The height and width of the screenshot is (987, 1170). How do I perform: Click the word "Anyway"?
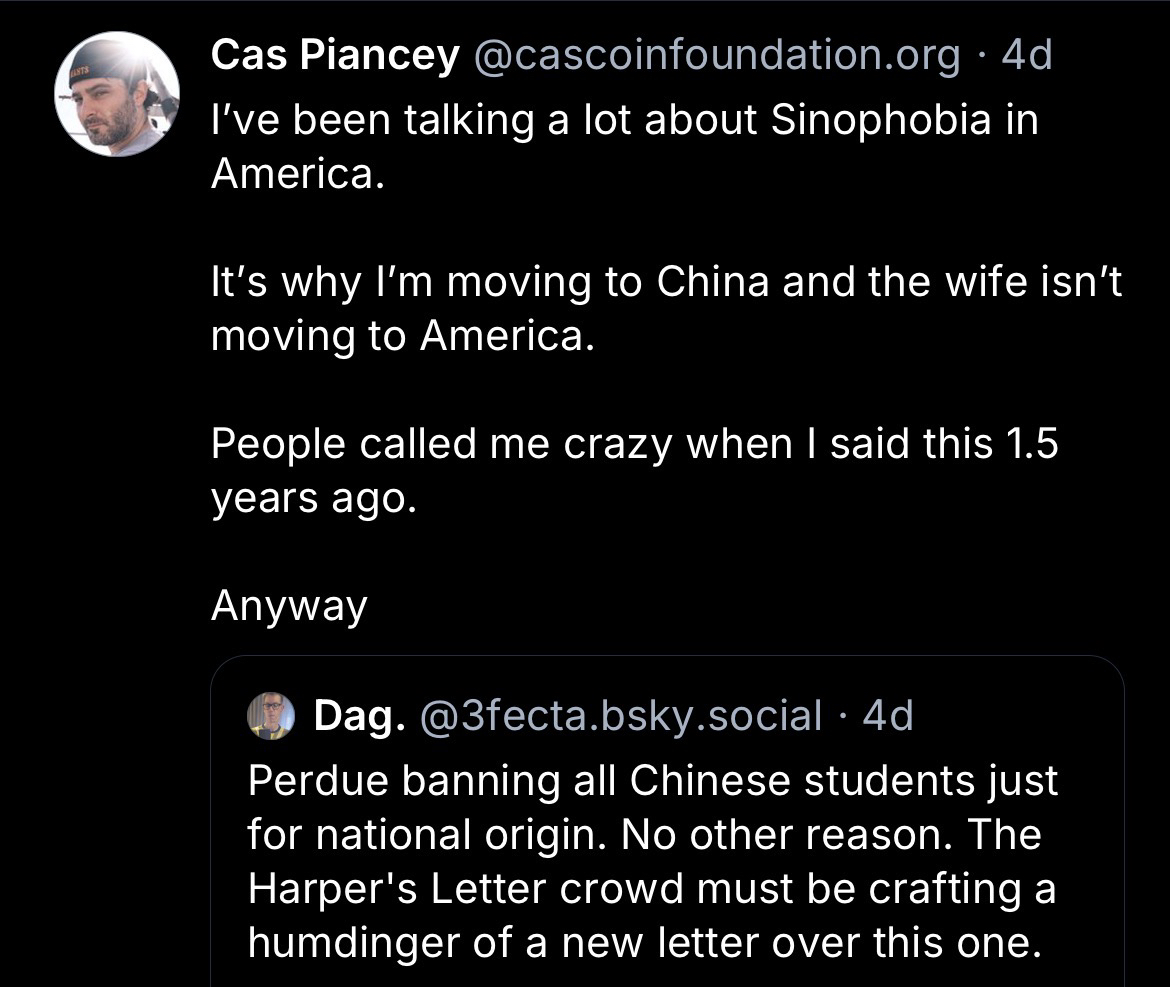click(x=289, y=606)
